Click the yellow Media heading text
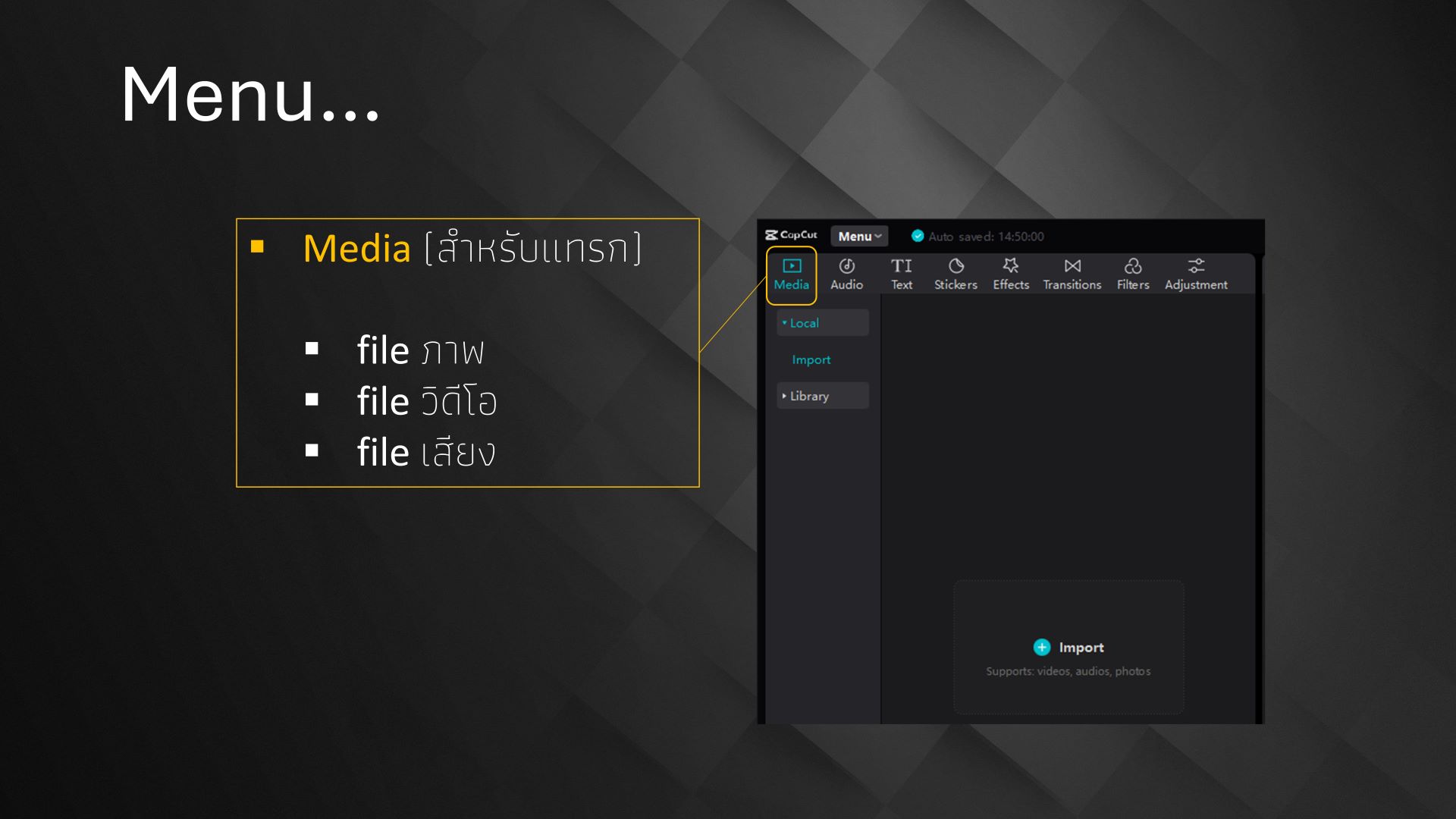 [356, 249]
